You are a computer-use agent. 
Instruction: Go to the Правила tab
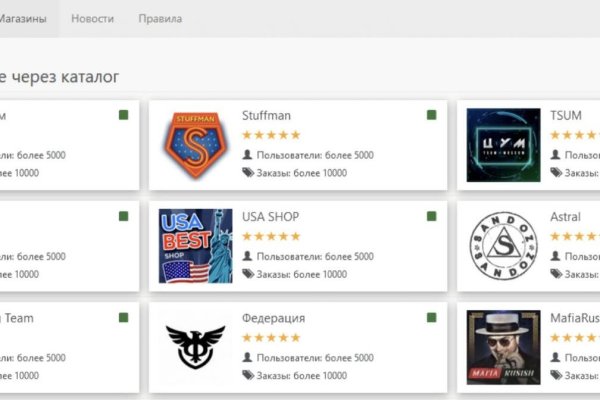pos(159,19)
